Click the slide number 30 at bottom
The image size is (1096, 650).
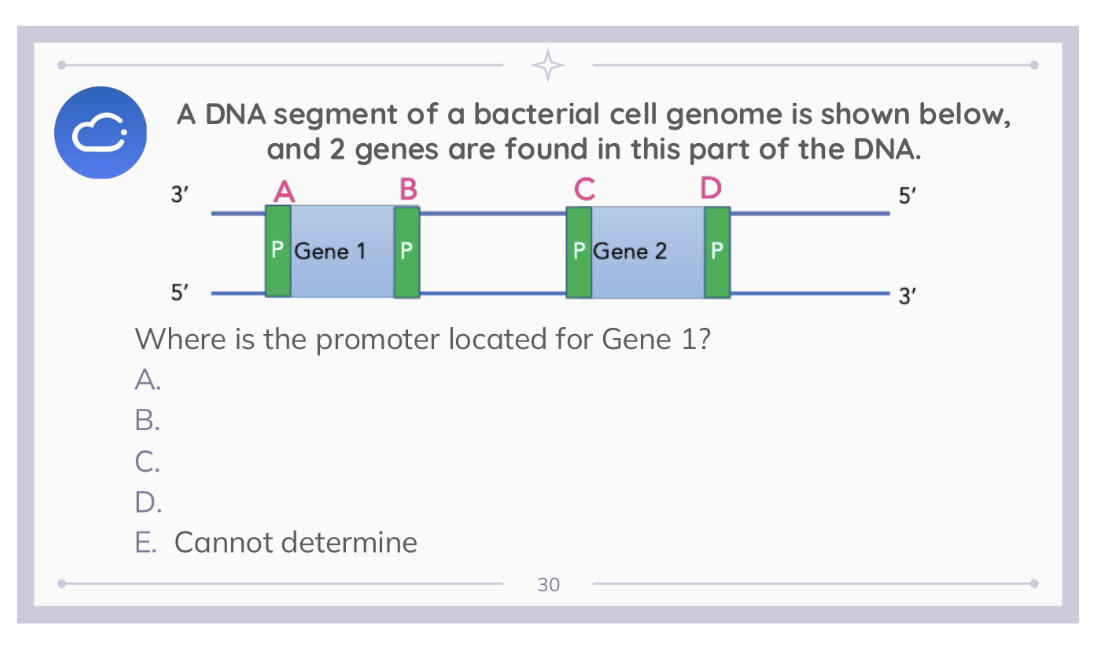click(548, 584)
